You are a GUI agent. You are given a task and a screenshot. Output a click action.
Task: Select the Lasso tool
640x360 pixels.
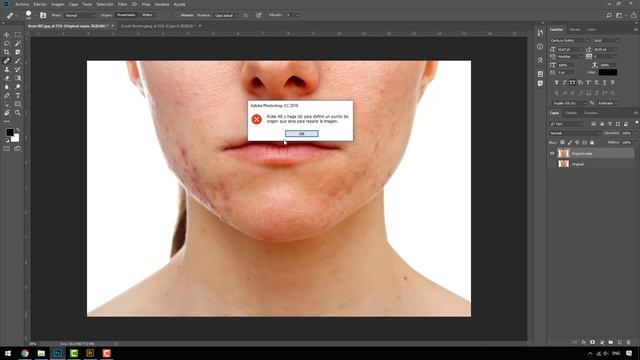(x=7, y=43)
